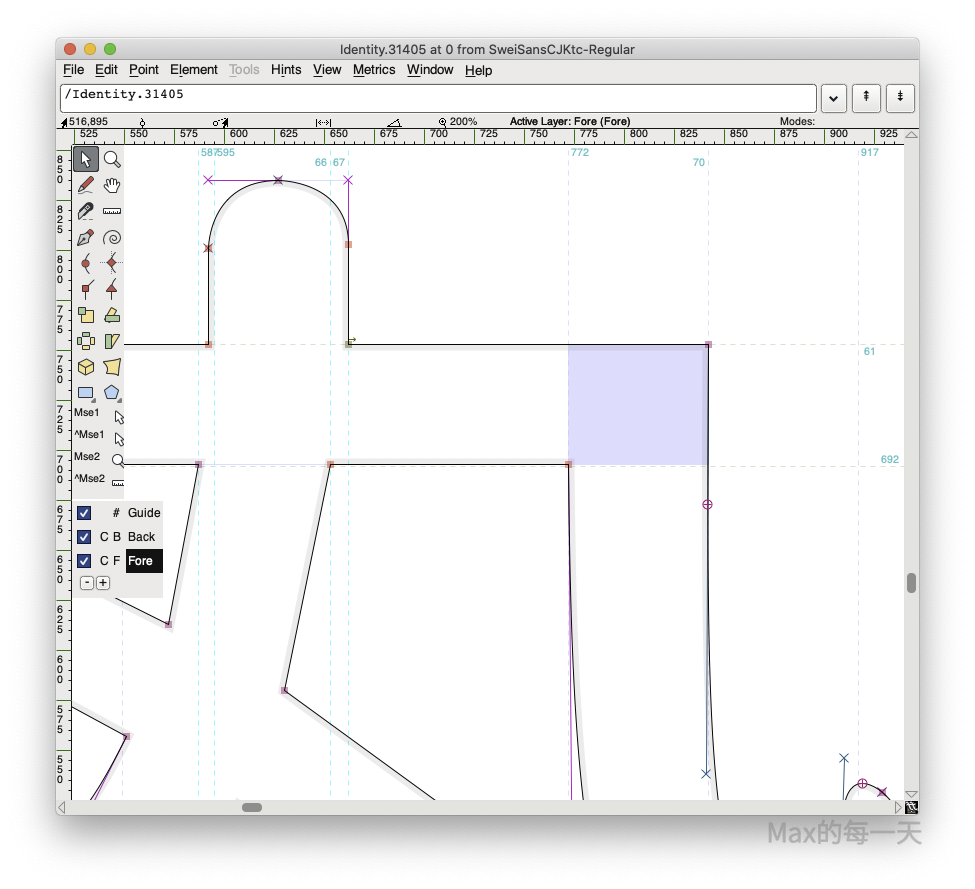Image resolution: width=975 pixels, height=889 pixels.
Task: Toggle Fore layer visibility checkbox
Action: (84, 561)
